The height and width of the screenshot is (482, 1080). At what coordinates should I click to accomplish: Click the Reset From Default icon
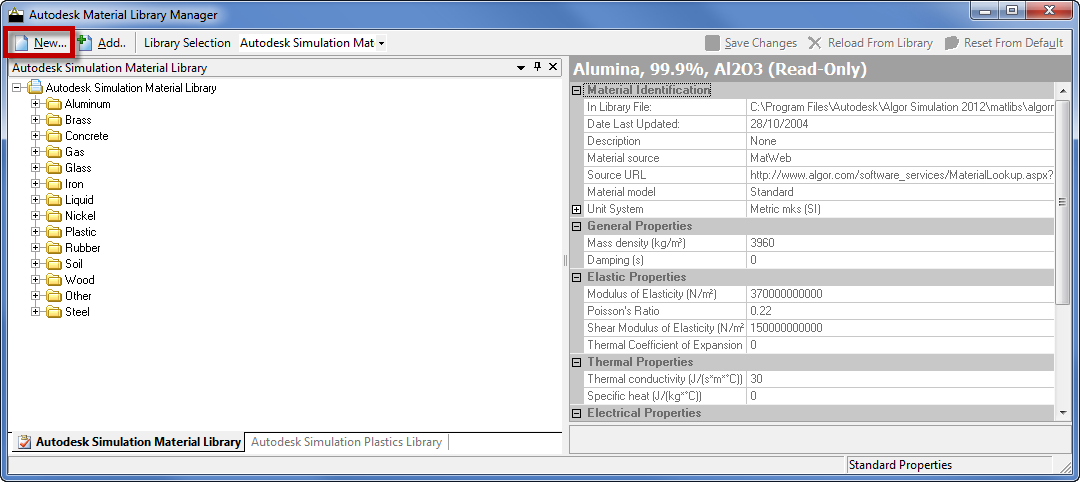[x=952, y=43]
